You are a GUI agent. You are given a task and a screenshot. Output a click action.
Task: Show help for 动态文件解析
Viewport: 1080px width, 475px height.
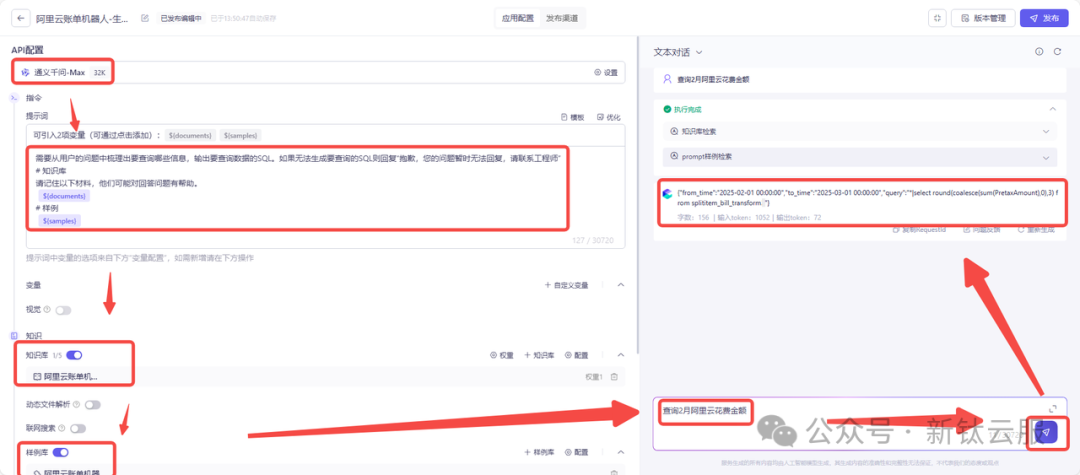click(x=76, y=405)
